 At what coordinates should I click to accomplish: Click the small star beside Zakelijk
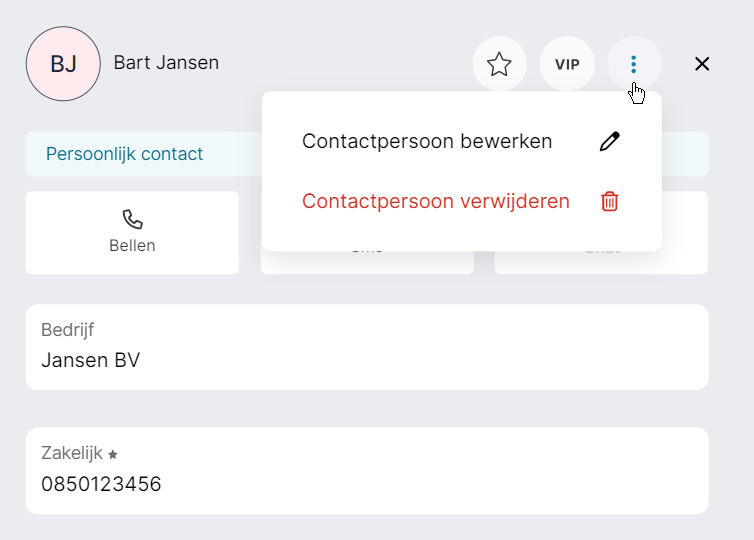[113, 454]
